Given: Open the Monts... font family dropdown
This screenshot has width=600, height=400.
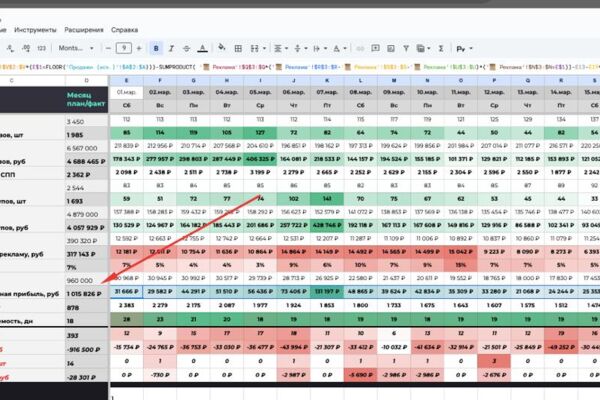Looking at the screenshot, I should [x=76, y=48].
